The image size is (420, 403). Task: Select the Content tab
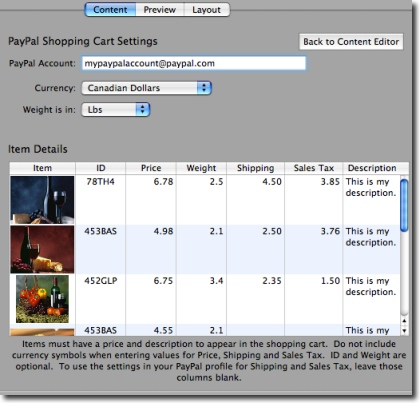pyautogui.click(x=110, y=10)
